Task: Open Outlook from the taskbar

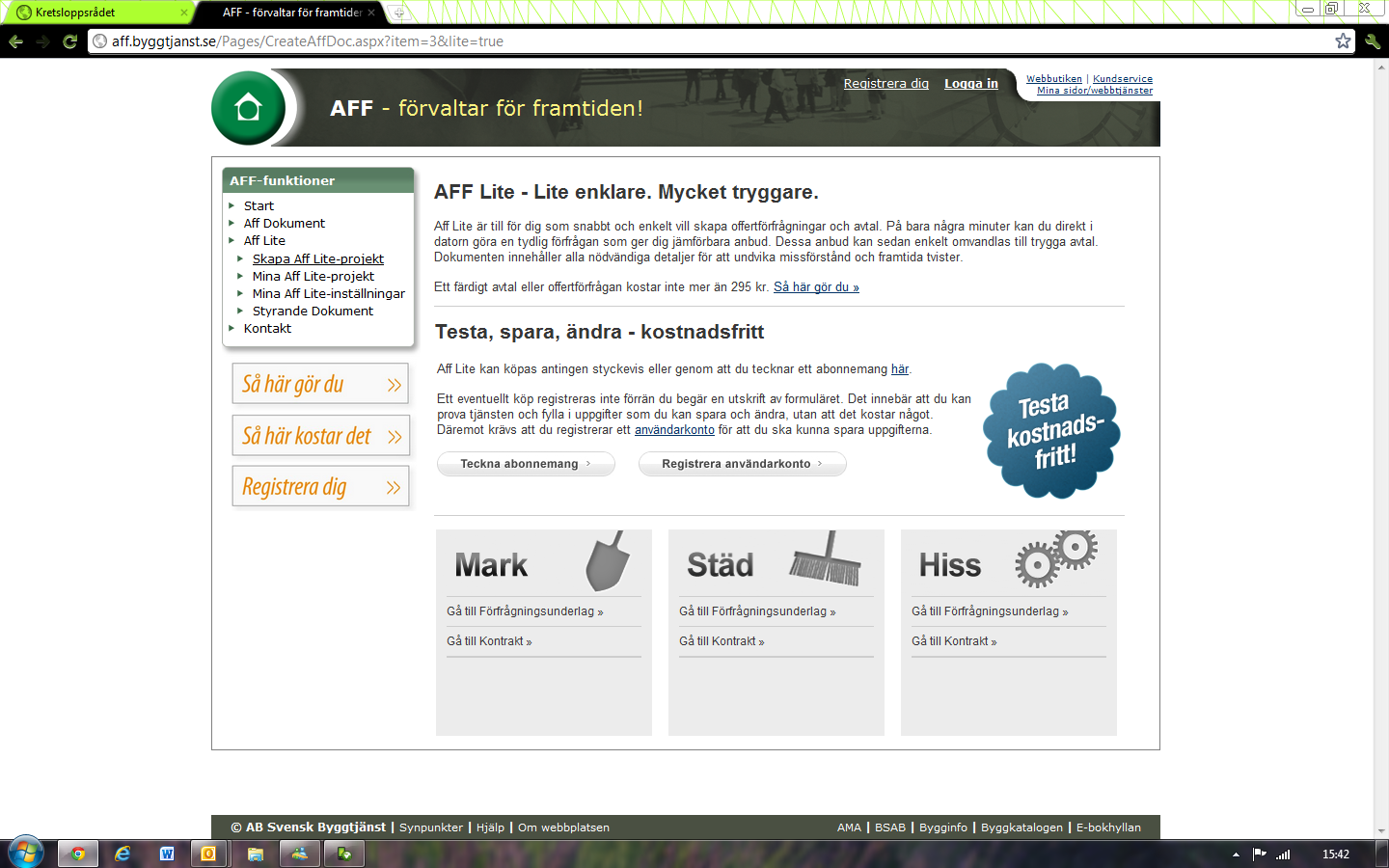Action: (x=207, y=854)
